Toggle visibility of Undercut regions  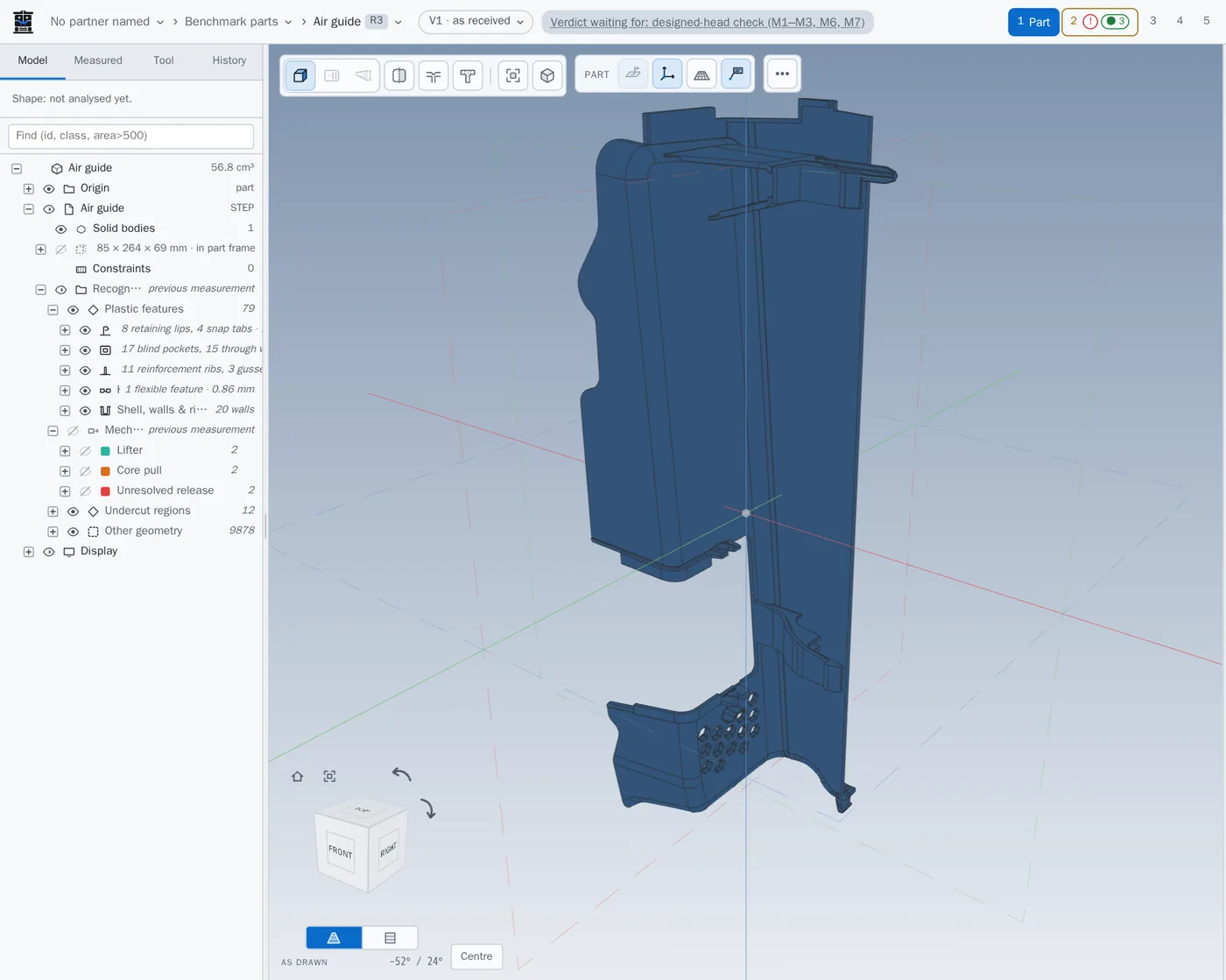(73, 511)
